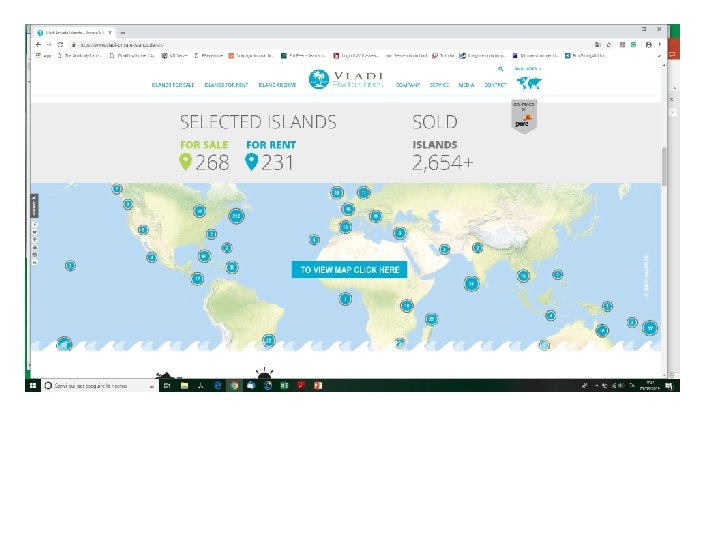Open the Service menu
This screenshot has height=540, width=720.
point(439,85)
